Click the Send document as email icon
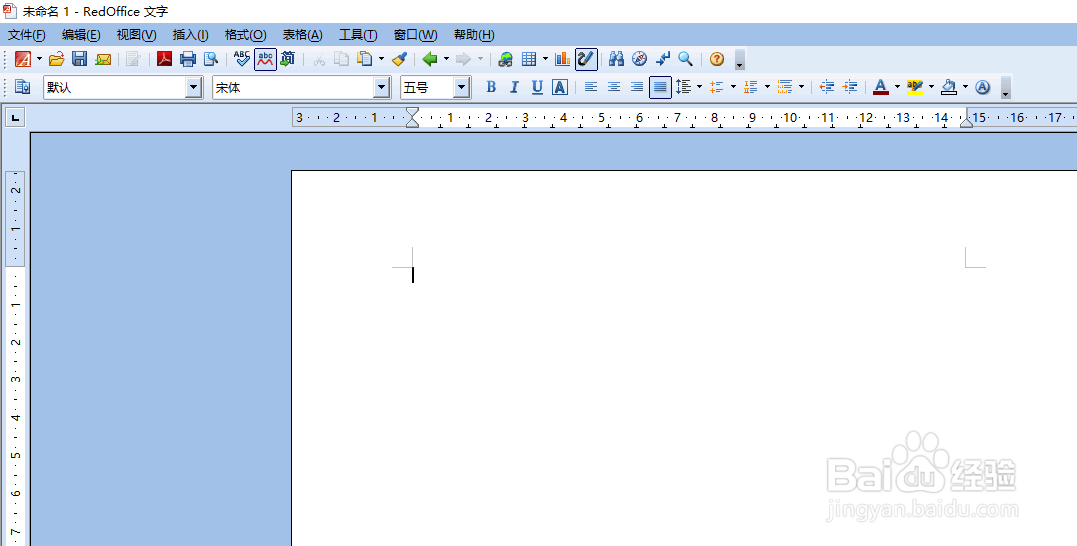Image resolution: width=1077 pixels, height=546 pixels. (x=103, y=59)
